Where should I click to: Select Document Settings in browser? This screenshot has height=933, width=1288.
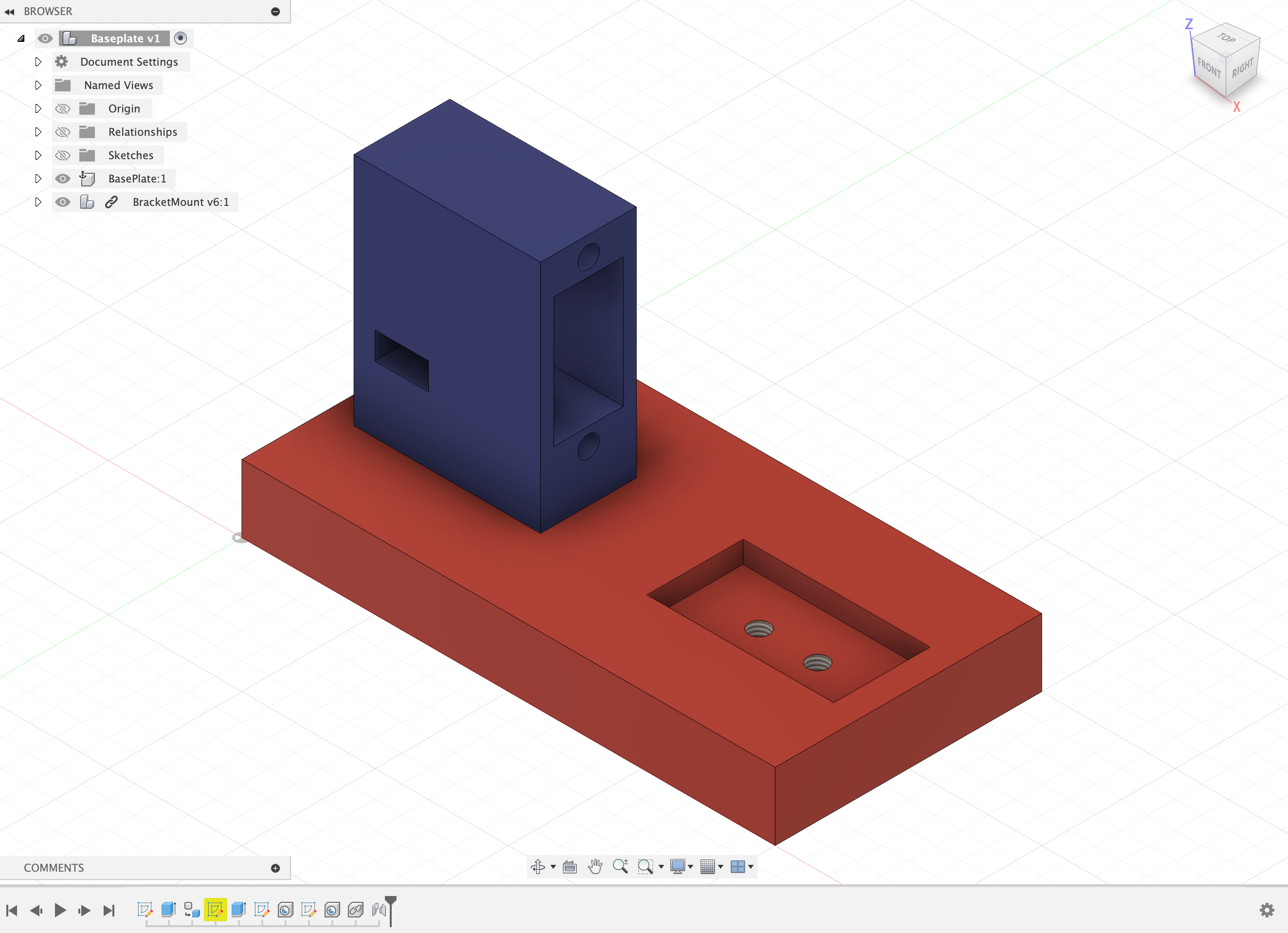[x=129, y=62]
